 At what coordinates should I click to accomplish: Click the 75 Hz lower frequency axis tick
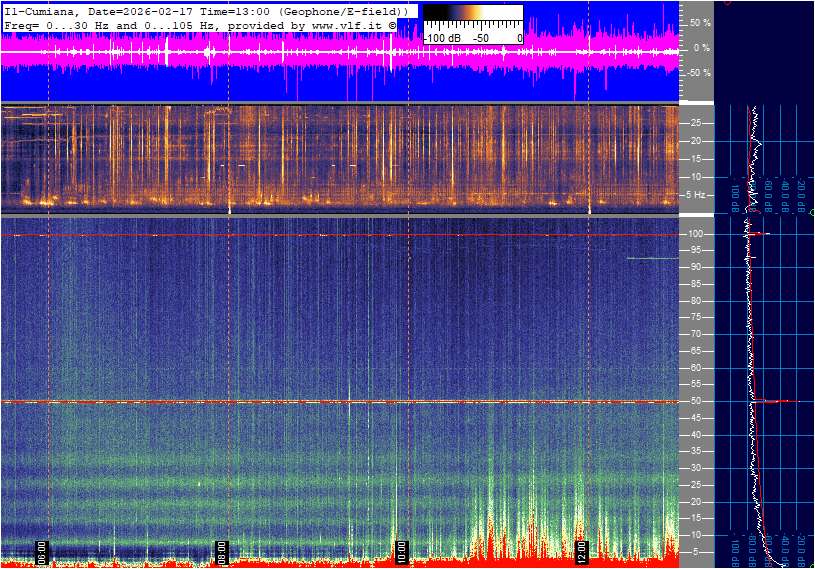point(698,318)
